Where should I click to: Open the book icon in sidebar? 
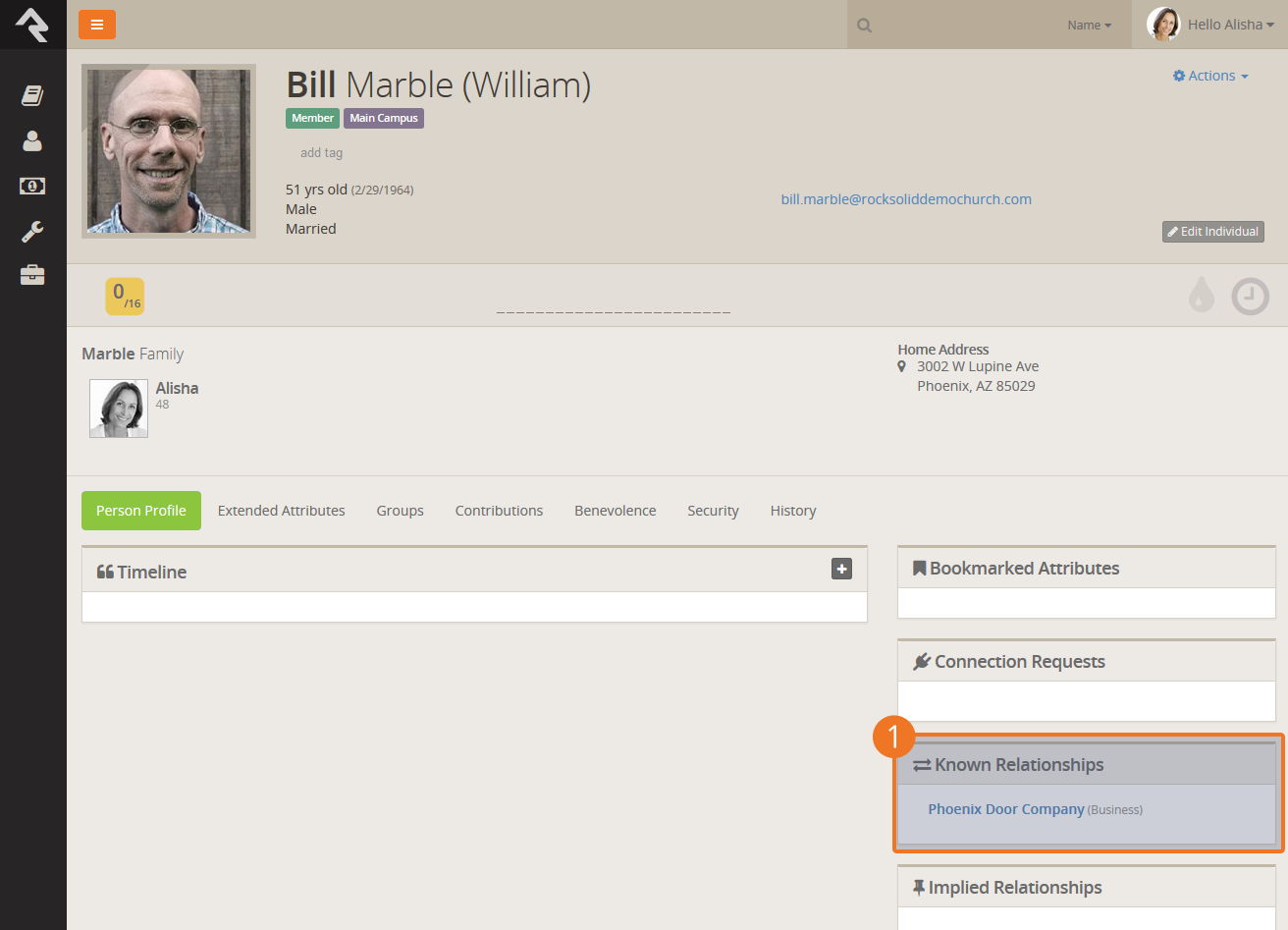click(32, 95)
